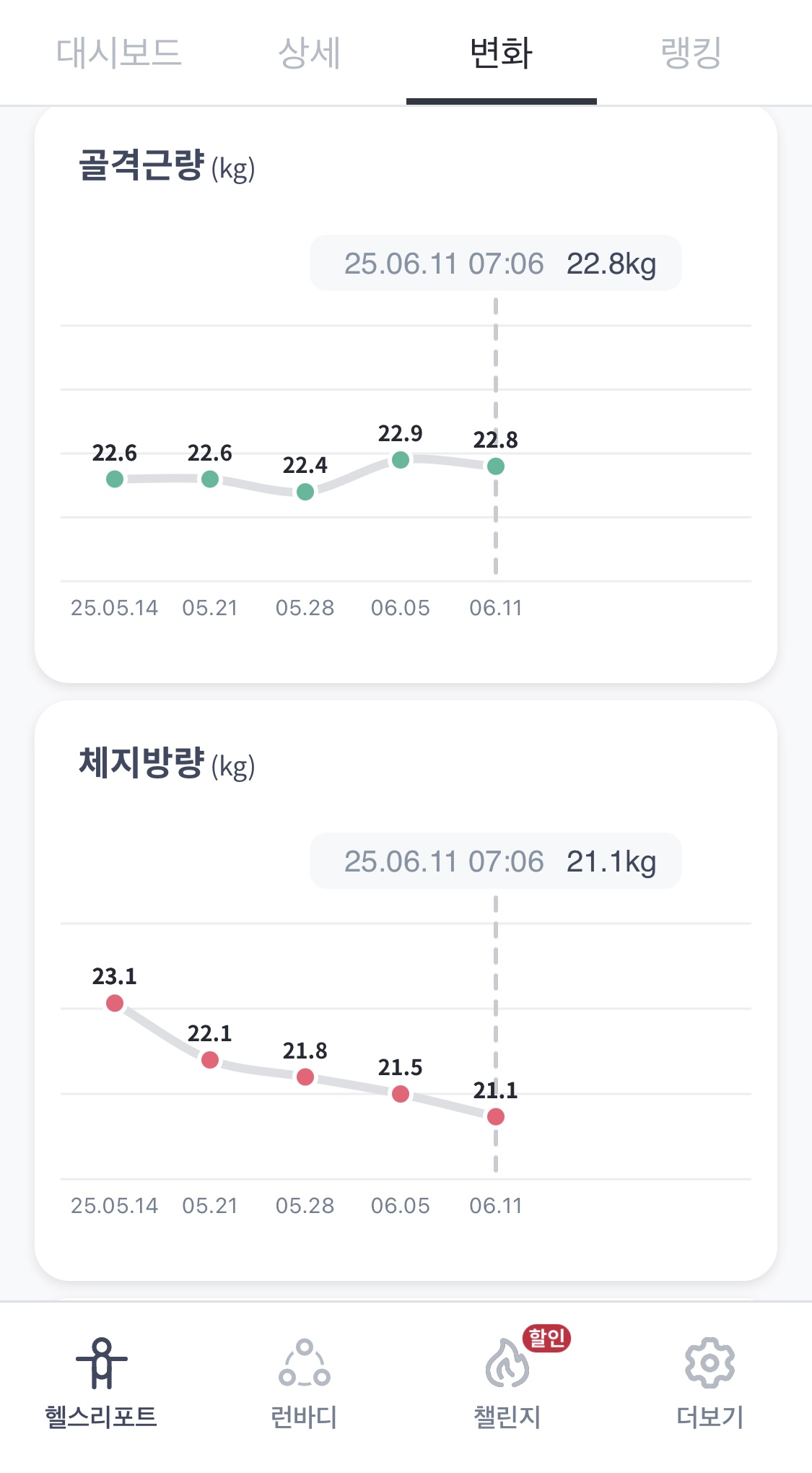Open the 헬스리포트 body icon

pyautogui.click(x=102, y=1363)
